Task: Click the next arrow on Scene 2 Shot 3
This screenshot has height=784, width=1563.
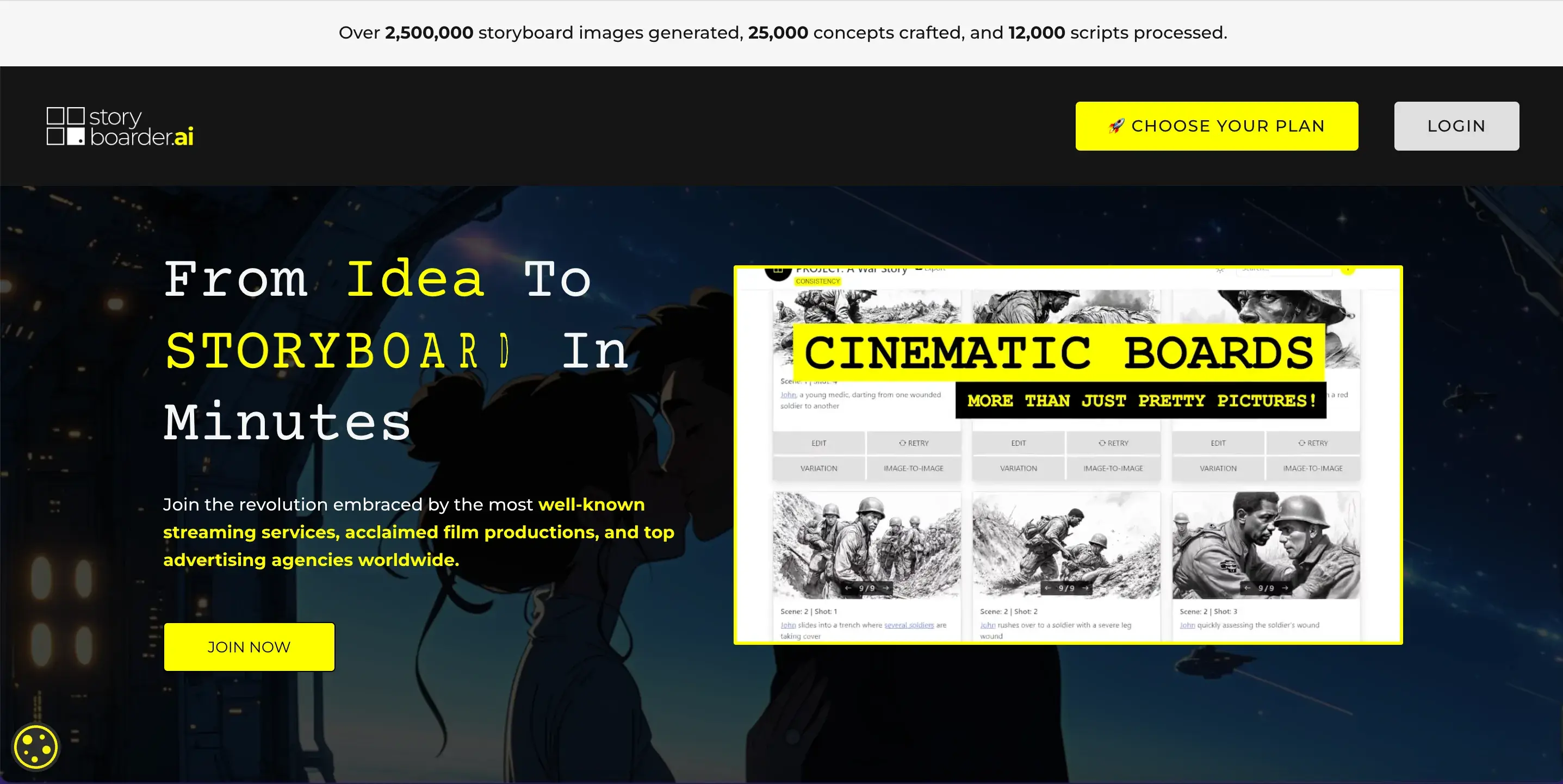Action: [1285, 588]
